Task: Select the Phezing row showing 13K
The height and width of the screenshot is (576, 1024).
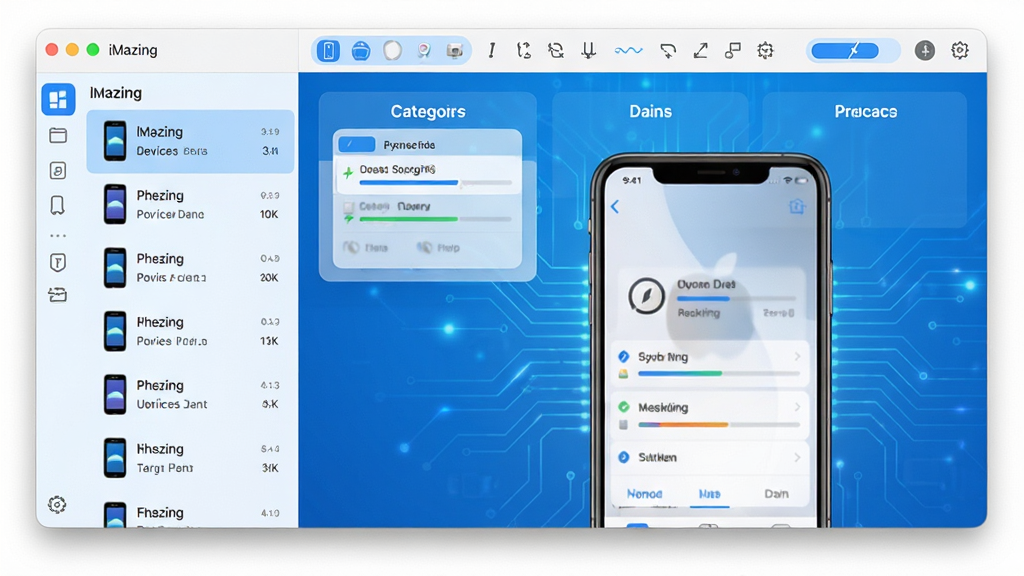Action: [x=190, y=331]
